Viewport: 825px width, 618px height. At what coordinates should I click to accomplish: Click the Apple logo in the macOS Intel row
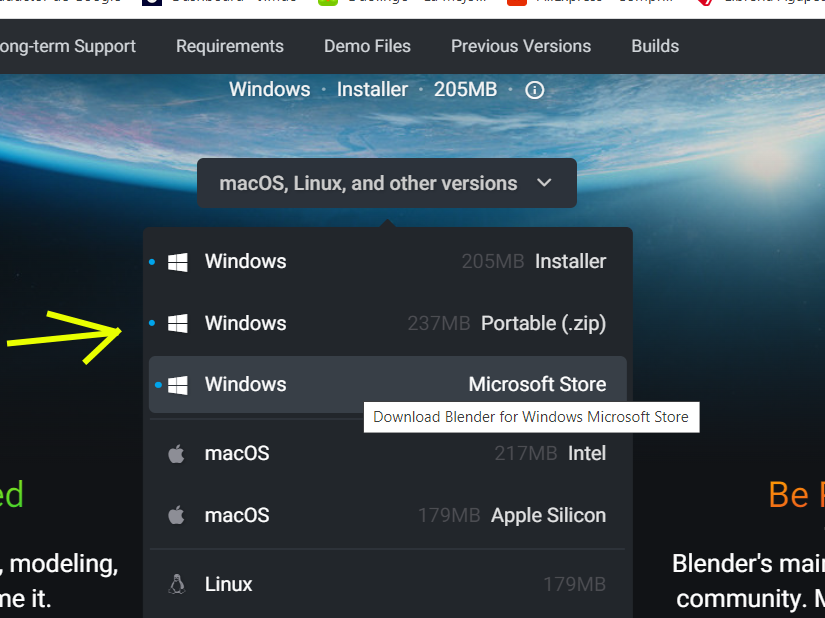pyautogui.click(x=177, y=454)
